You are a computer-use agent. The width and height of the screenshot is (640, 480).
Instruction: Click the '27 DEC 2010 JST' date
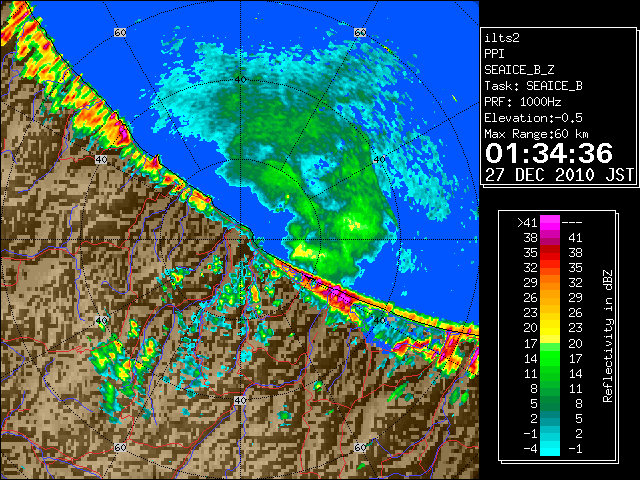(x=559, y=175)
